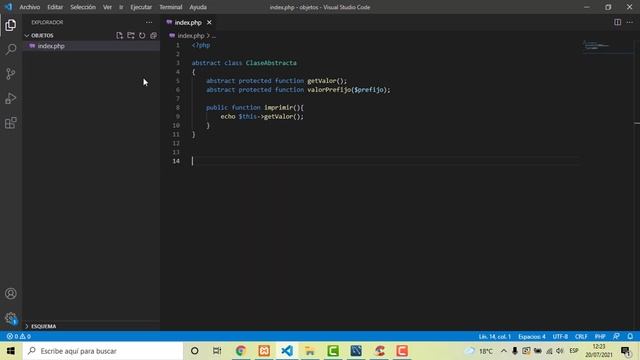Click line number 14 in the gutter
640x360 pixels.
tap(176, 161)
